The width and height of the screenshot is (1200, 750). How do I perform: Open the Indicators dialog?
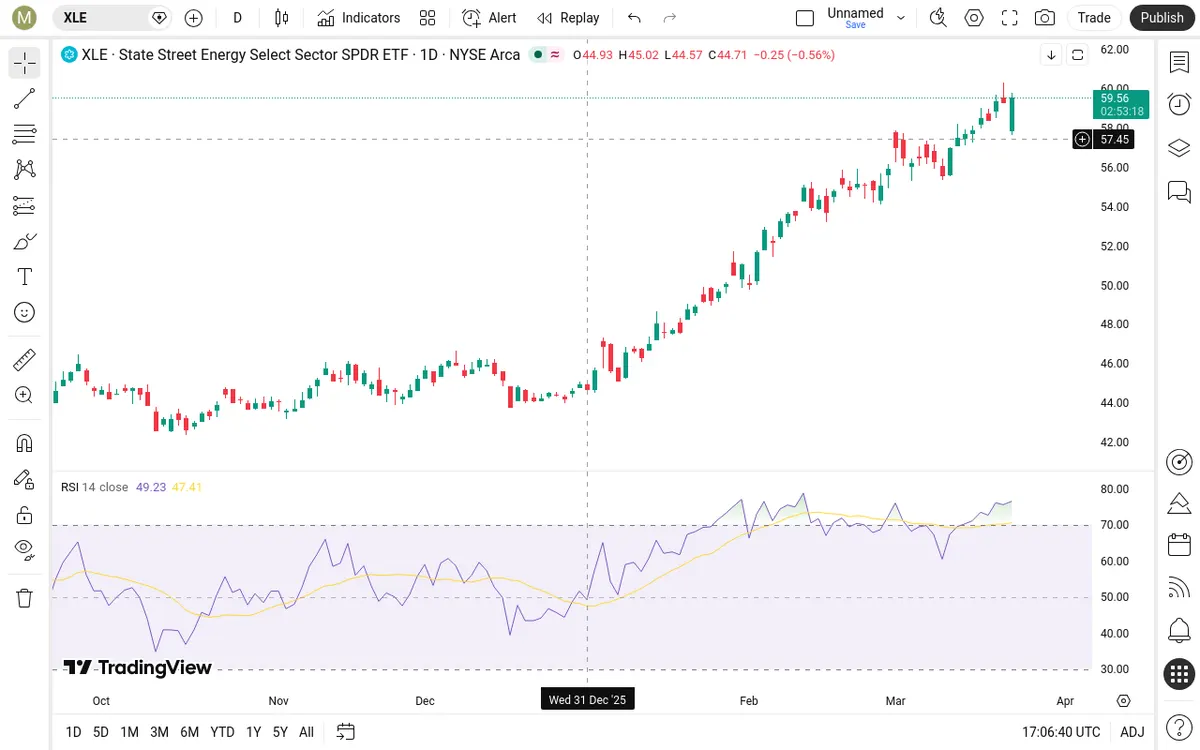tap(359, 18)
